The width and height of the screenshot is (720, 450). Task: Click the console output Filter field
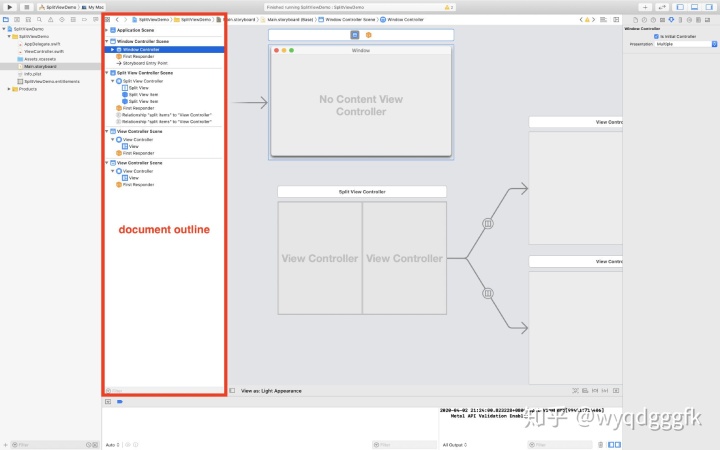click(560, 444)
